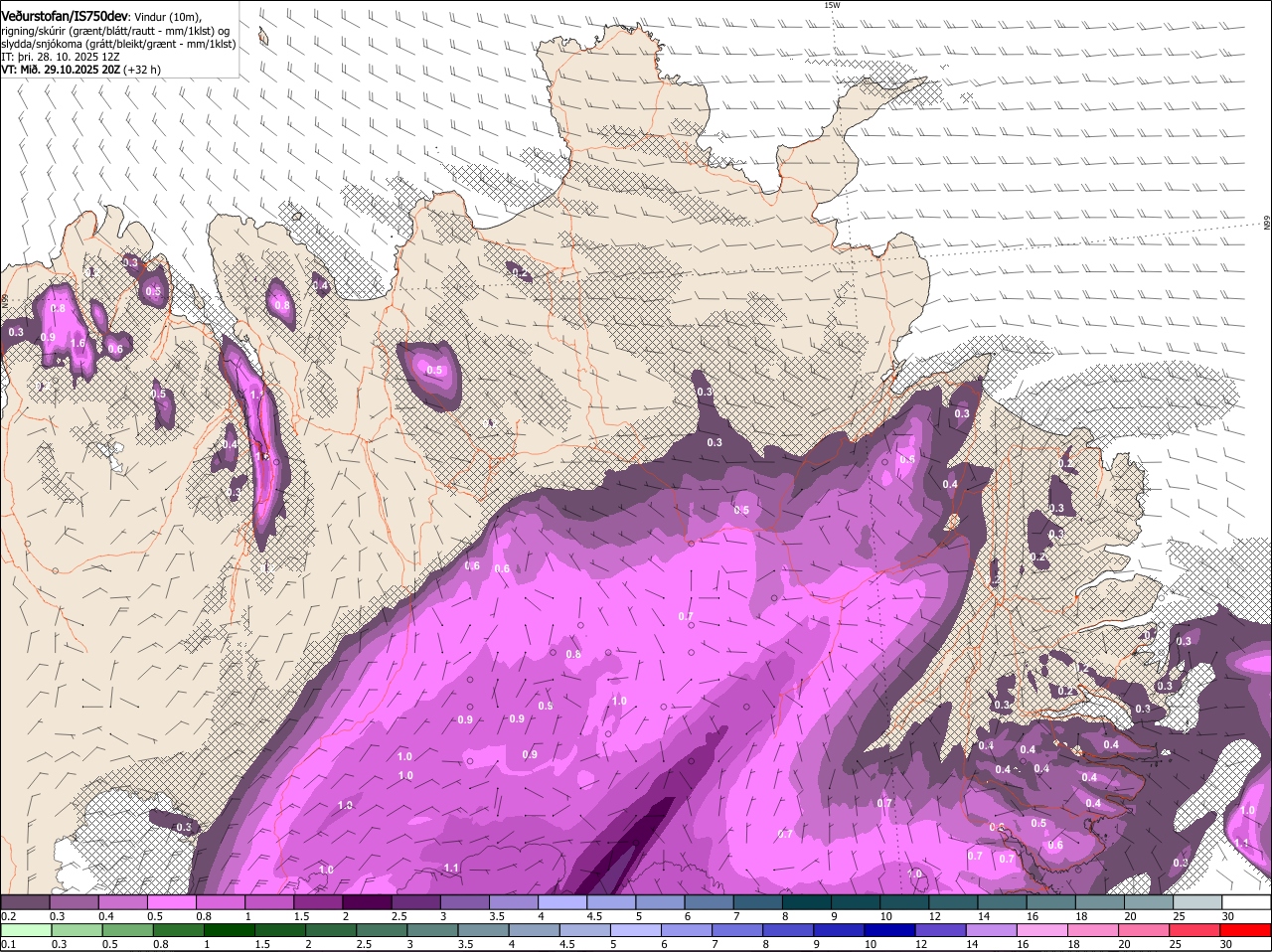1272x952 pixels.
Task: Select dark green swatch between 0.8 and 1 in the green row
Action: [x=179, y=931]
